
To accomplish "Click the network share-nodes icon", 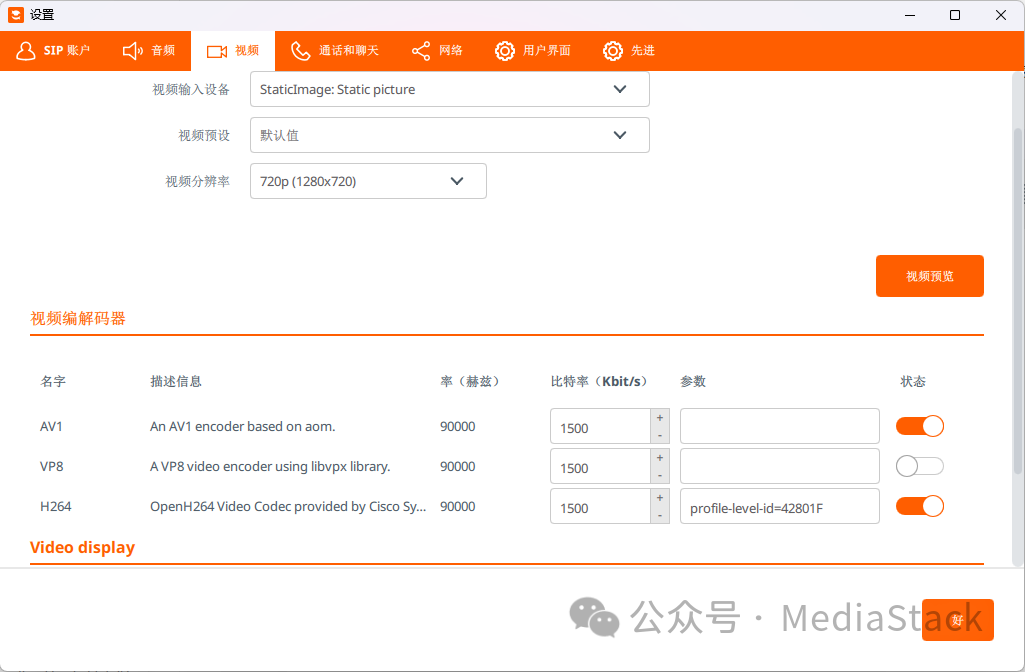I will [x=421, y=51].
